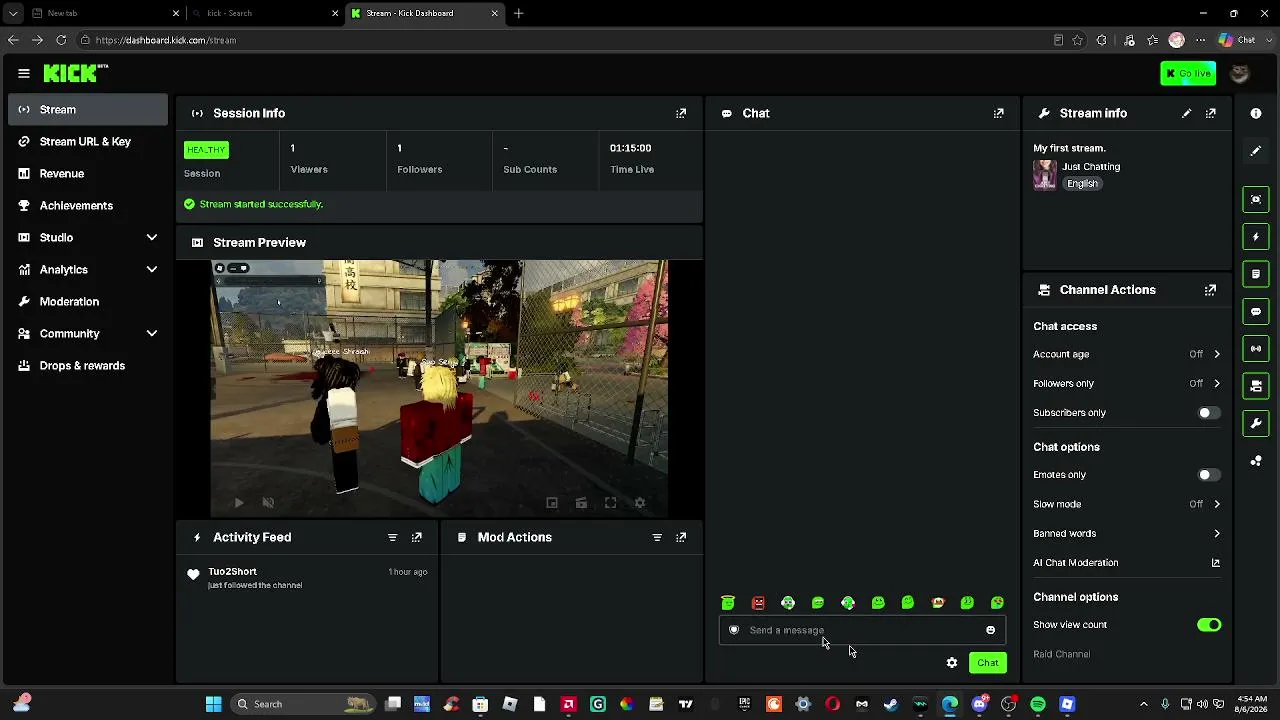The height and width of the screenshot is (720, 1280).
Task: Click the edit layout pencil in right rail
Action: (1256, 151)
